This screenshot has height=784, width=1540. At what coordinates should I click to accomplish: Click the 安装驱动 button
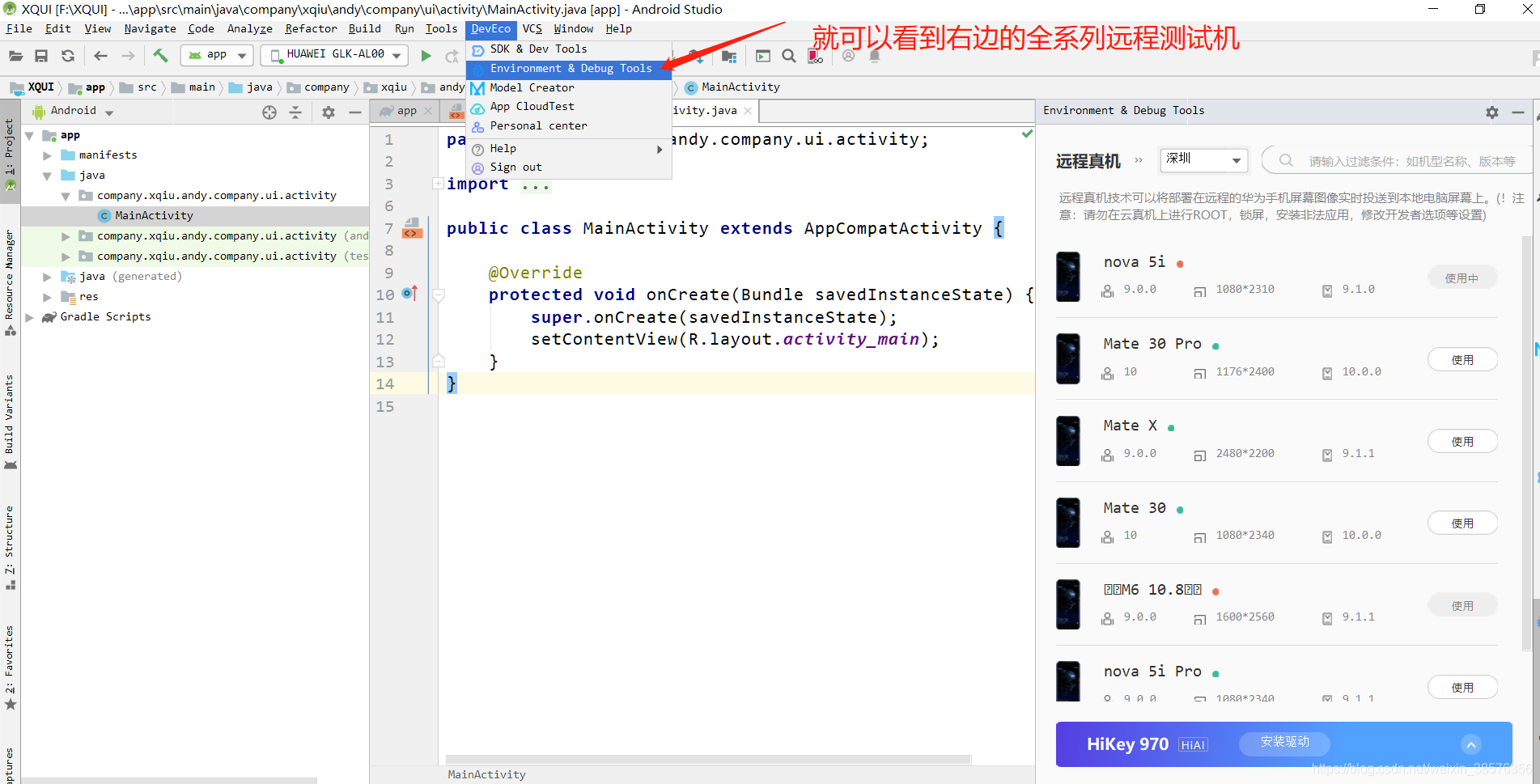[1284, 742]
